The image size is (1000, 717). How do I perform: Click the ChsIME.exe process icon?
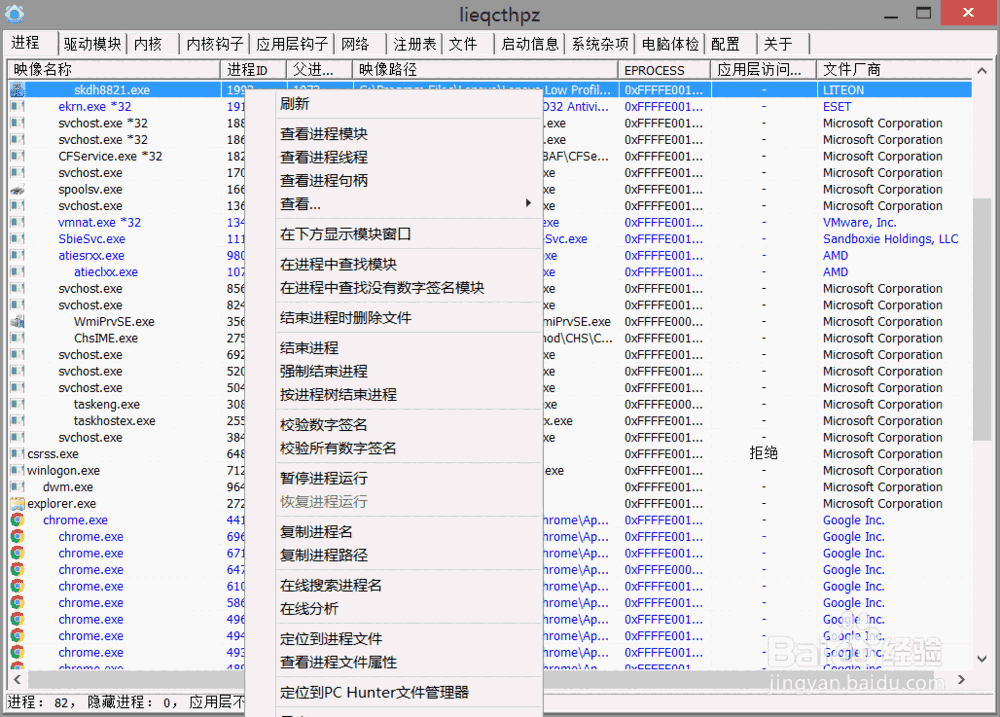pos(16,338)
